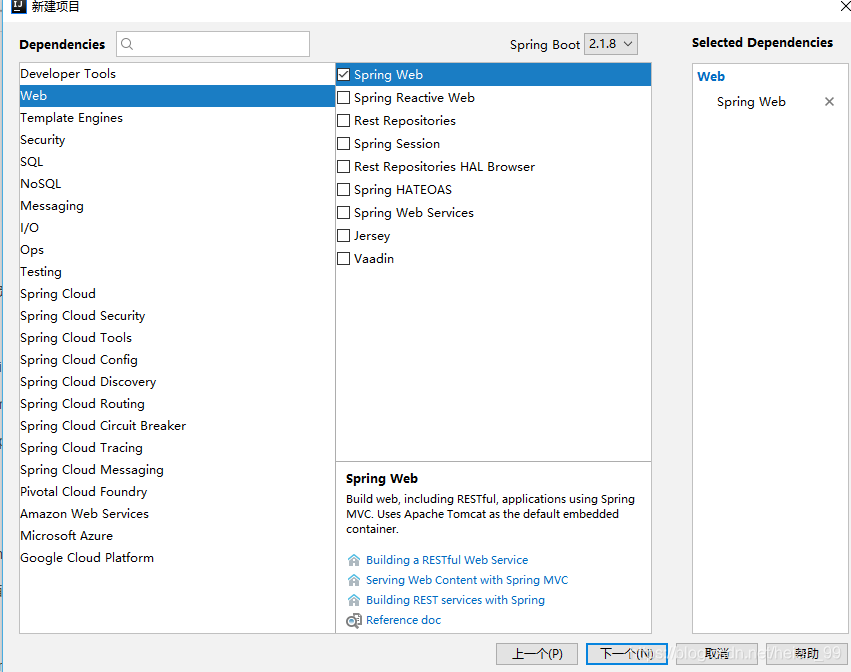Click the Reference doc icon
This screenshot has width=851, height=672.
point(354,620)
